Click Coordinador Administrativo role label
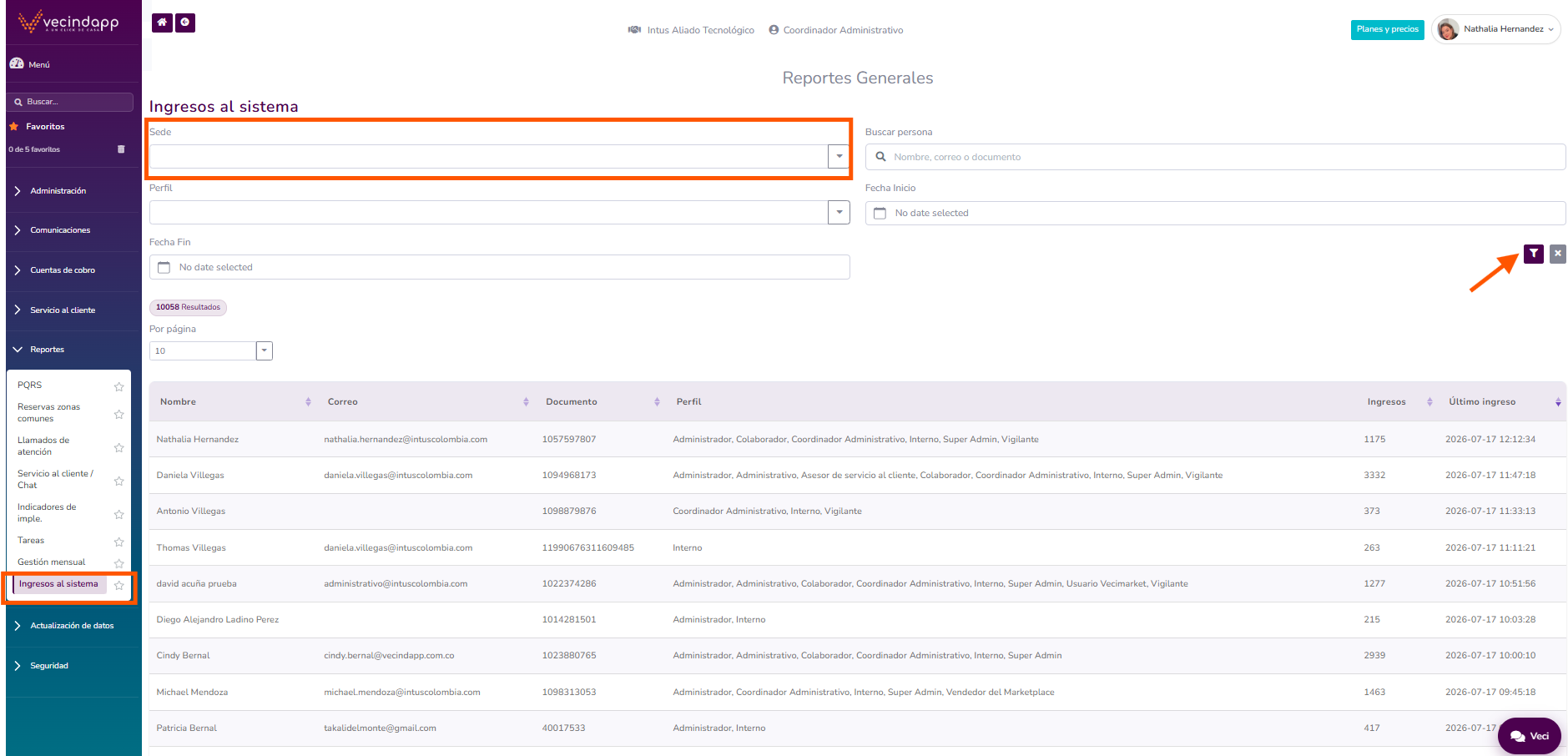1568x756 pixels. (x=843, y=30)
